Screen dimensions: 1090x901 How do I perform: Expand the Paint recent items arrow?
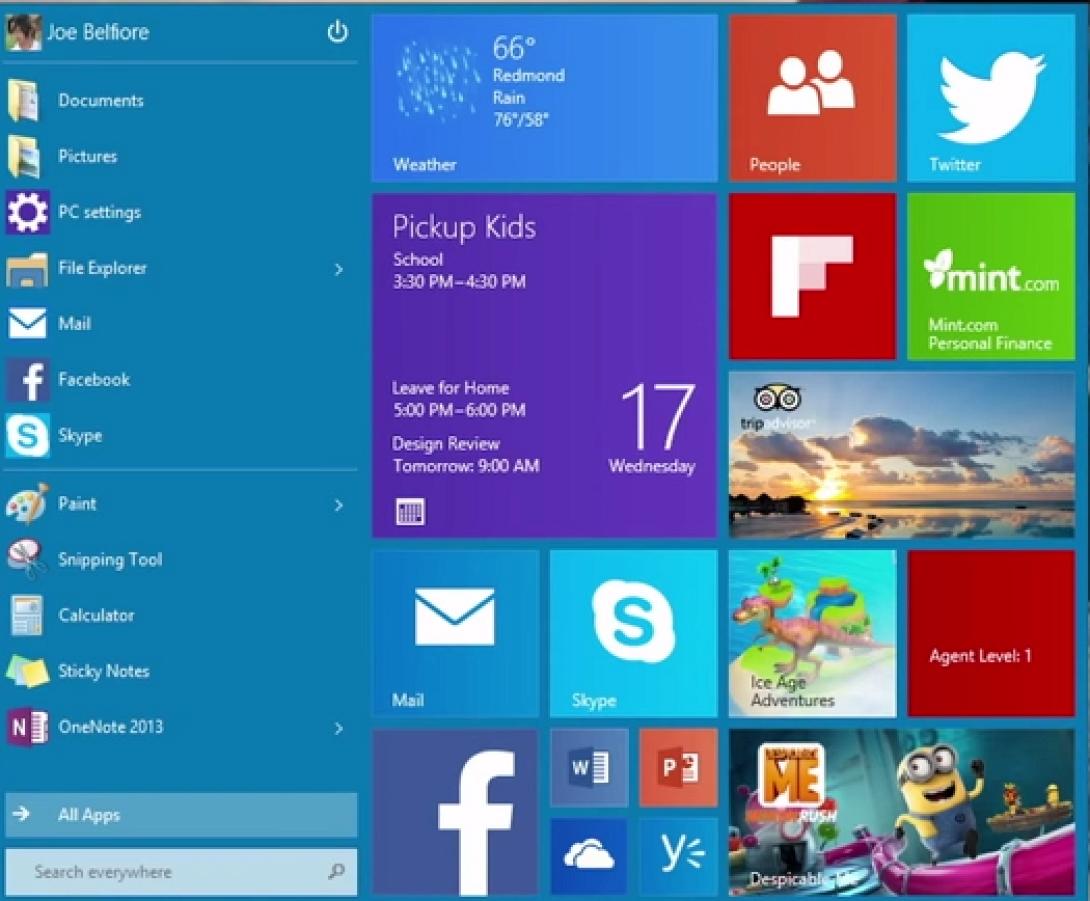pyautogui.click(x=339, y=505)
